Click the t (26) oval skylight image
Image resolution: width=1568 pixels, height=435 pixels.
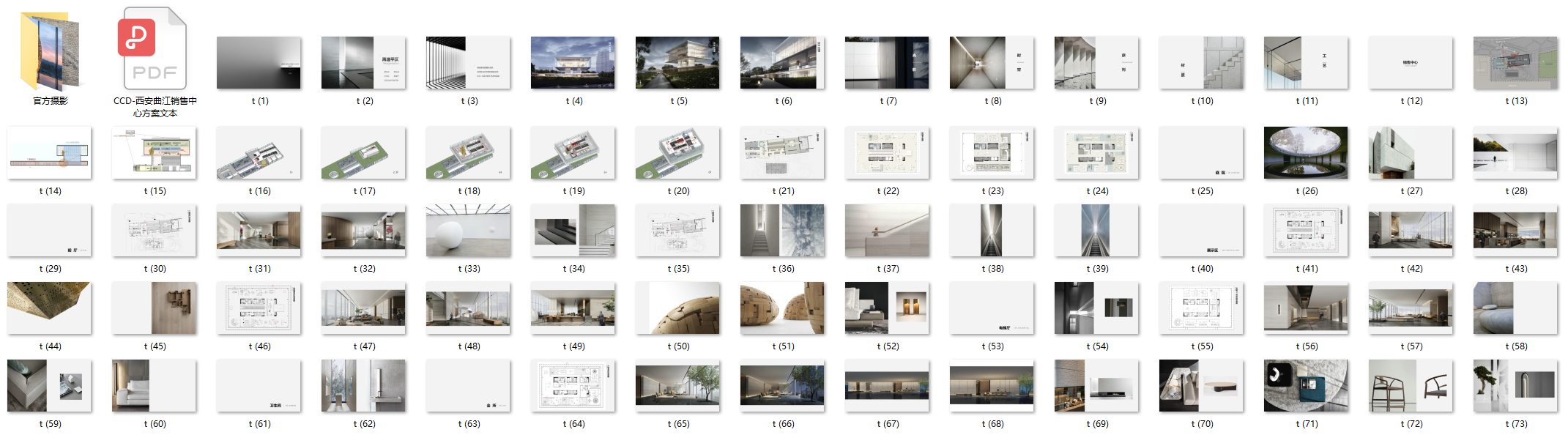(x=1306, y=153)
